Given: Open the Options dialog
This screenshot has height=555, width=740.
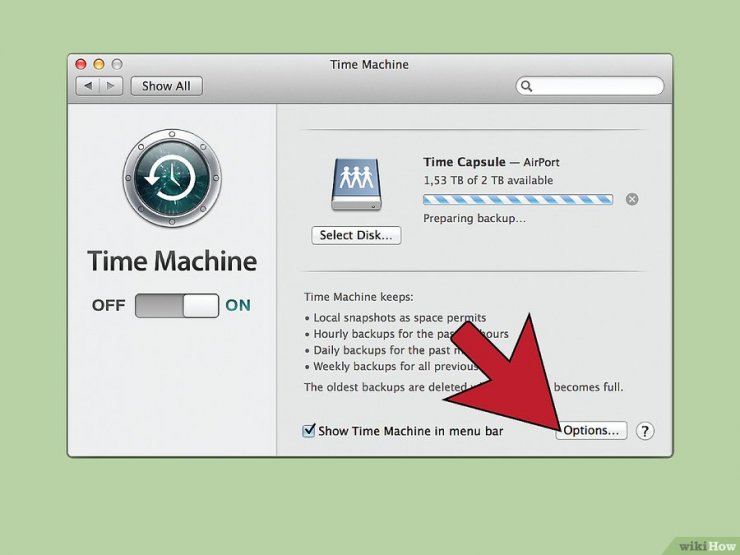Looking at the screenshot, I should pyautogui.click(x=591, y=430).
